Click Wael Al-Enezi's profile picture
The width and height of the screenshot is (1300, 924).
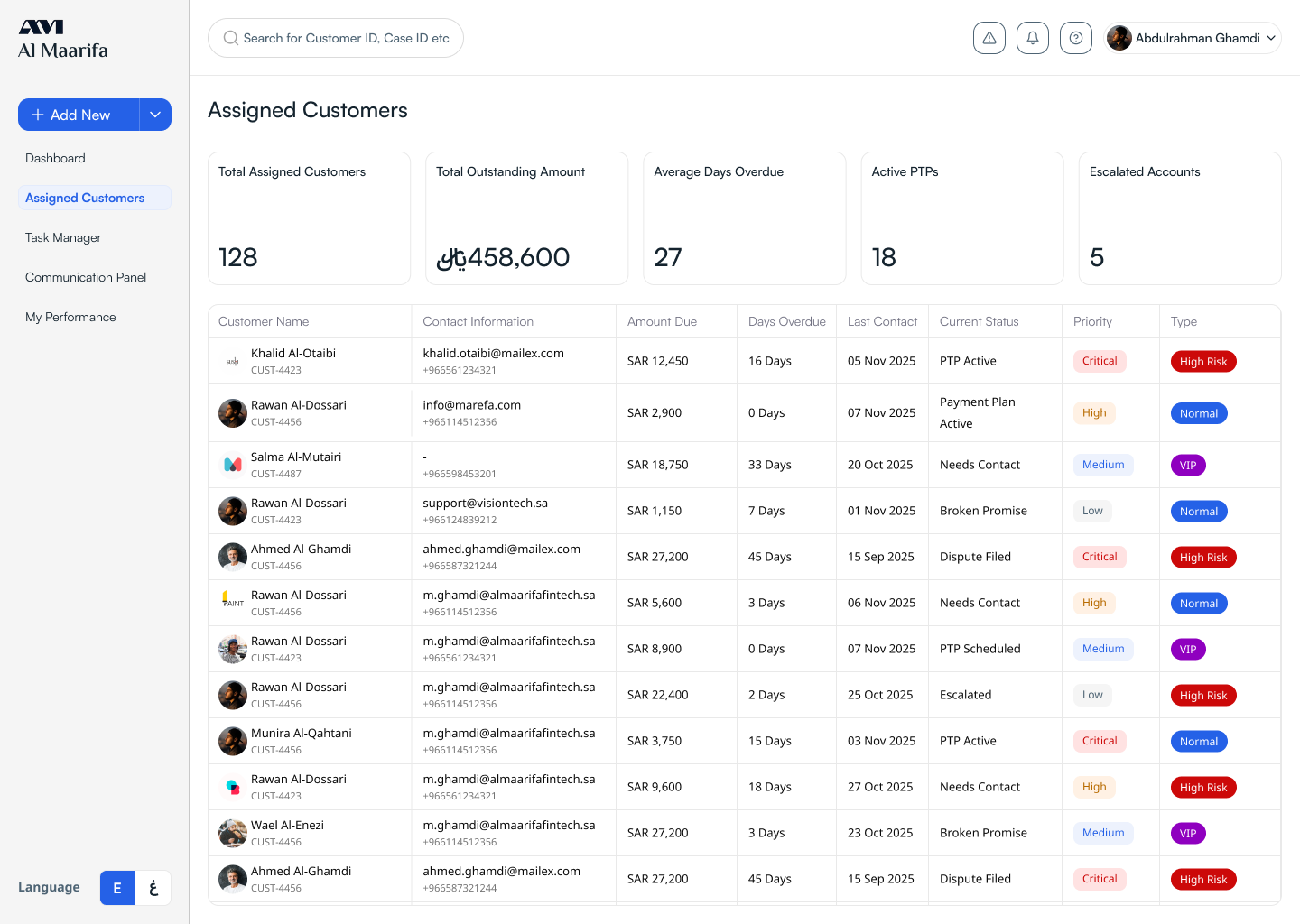[x=233, y=833]
